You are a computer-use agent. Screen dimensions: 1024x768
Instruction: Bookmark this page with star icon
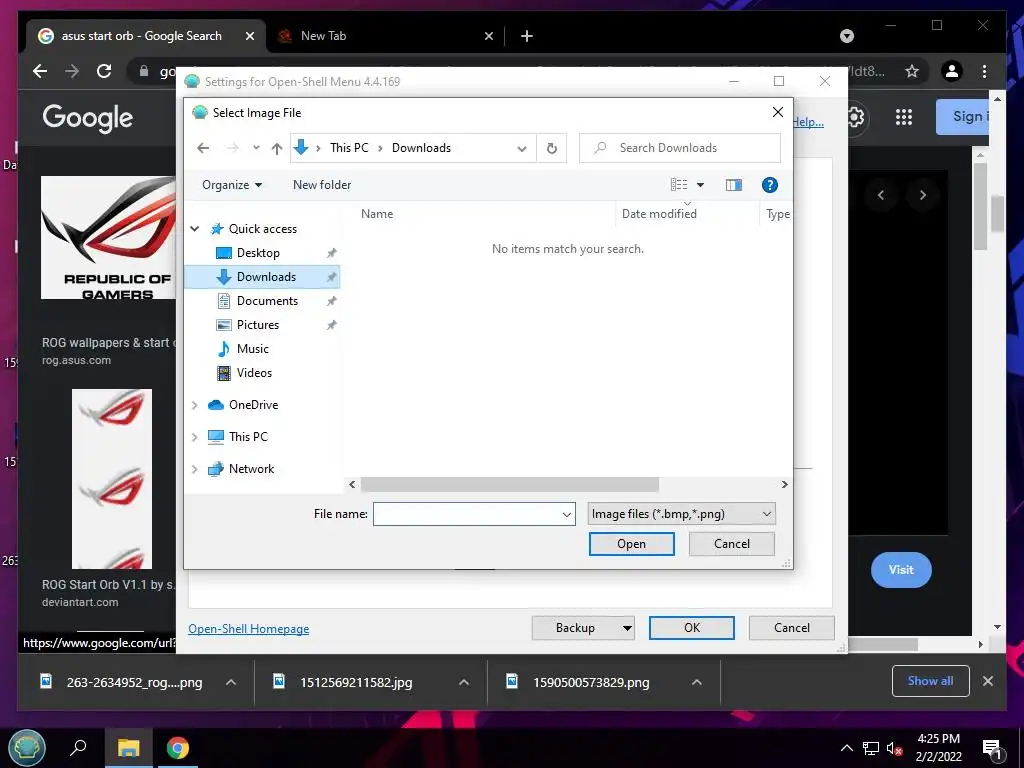point(912,71)
